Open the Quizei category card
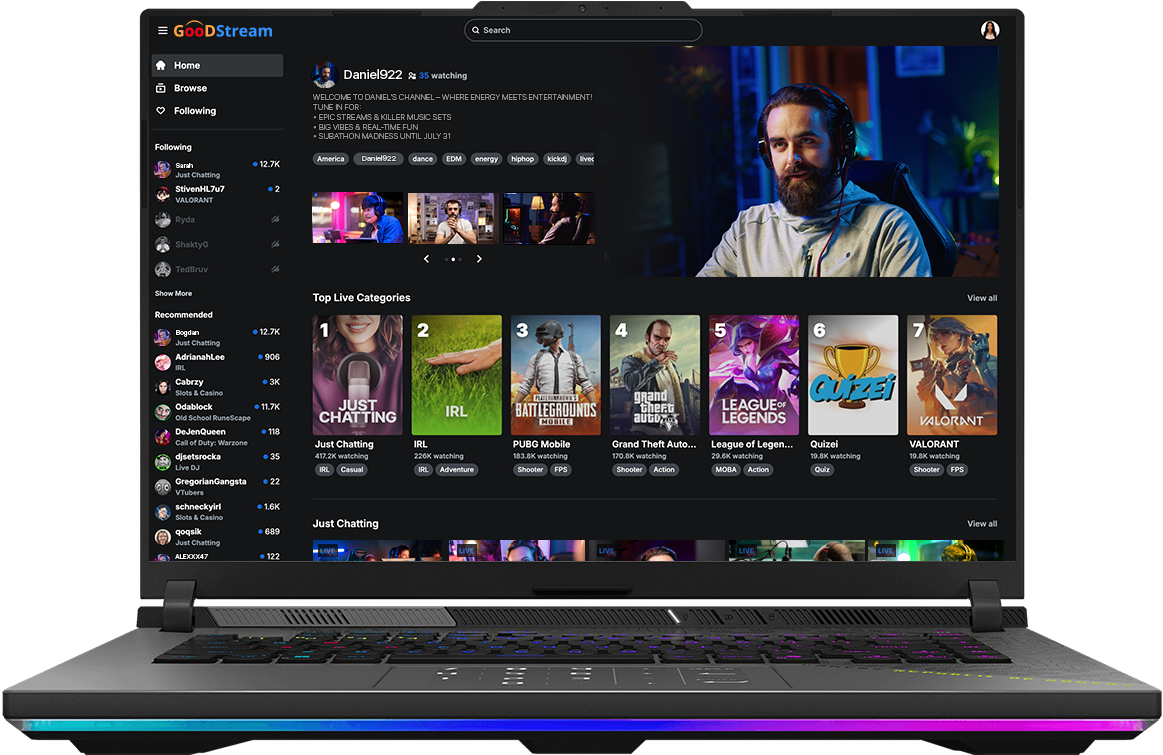The width and height of the screenshot is (1163, 755). tap(853, 375)
